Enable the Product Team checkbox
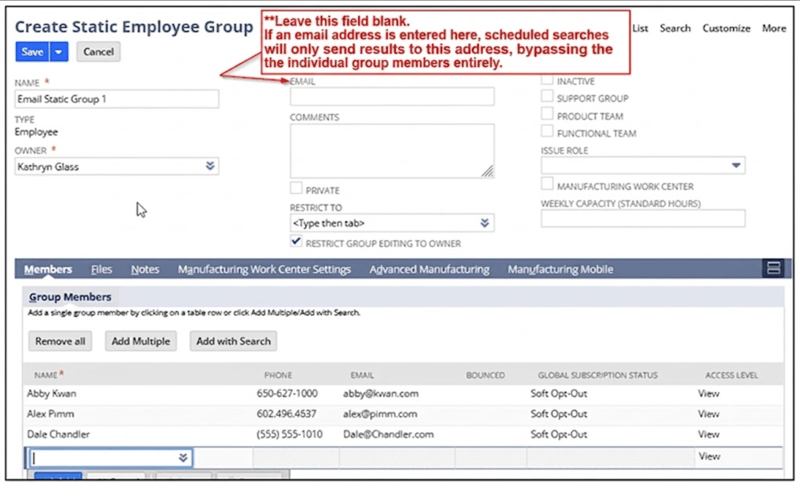Screen dimensions: 800x484 tap(547, 113)
